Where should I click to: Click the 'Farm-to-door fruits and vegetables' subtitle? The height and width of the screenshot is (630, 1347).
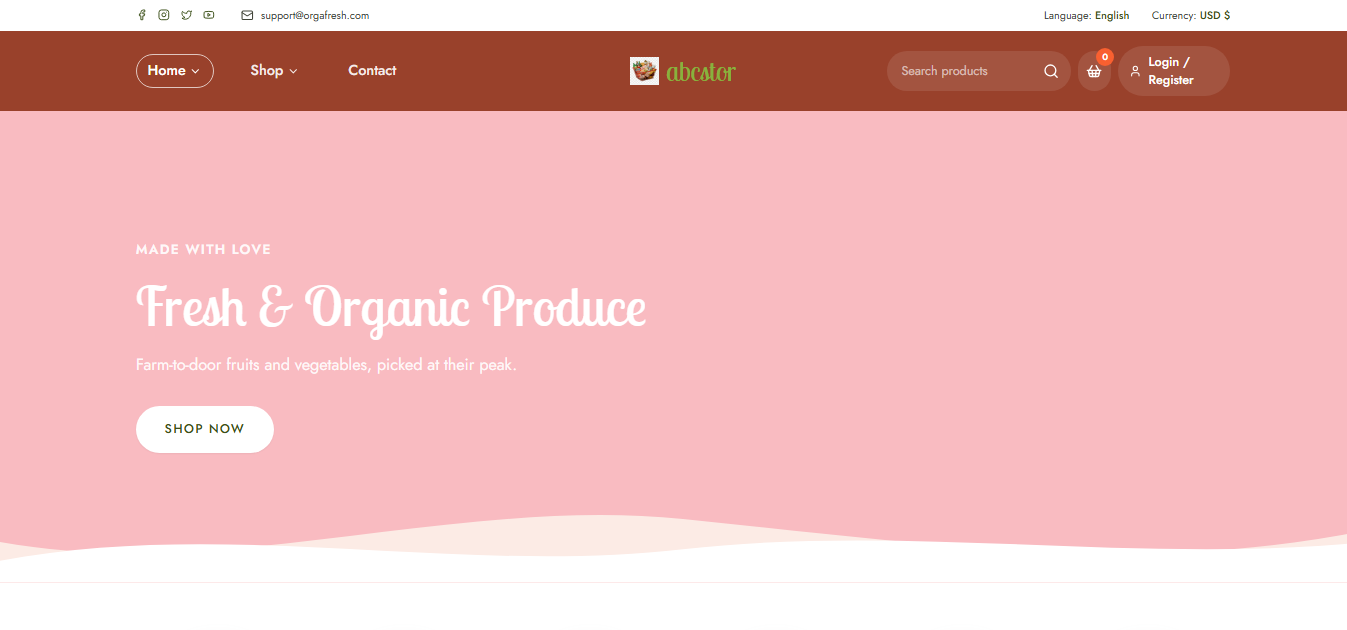(326, 365)
